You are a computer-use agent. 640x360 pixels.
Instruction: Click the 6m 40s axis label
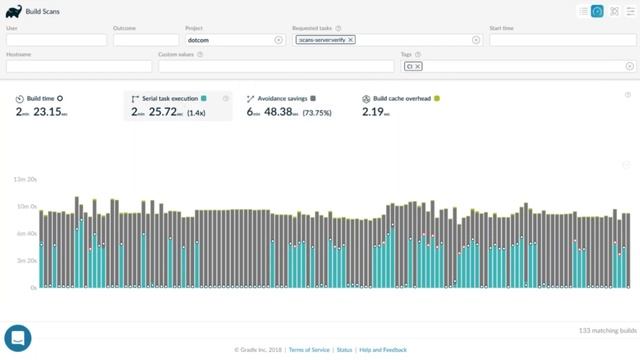(x=27, y=233)
